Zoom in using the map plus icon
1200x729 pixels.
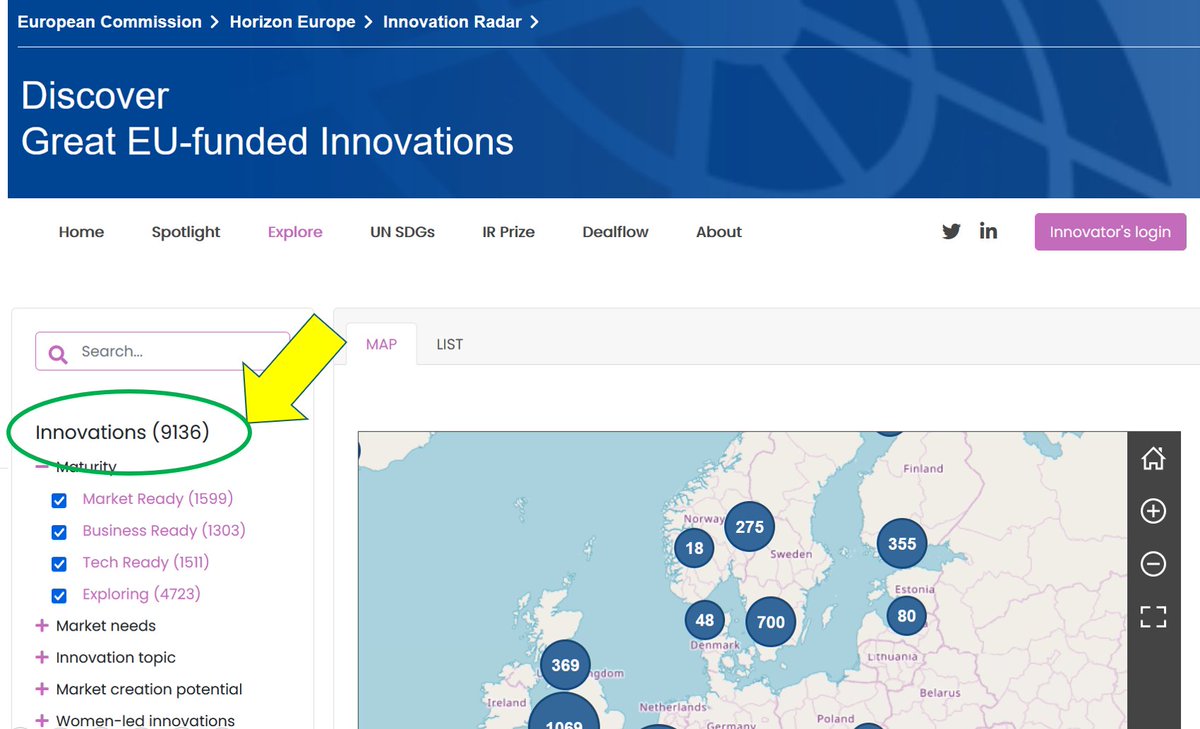[x=1153, y=511]
